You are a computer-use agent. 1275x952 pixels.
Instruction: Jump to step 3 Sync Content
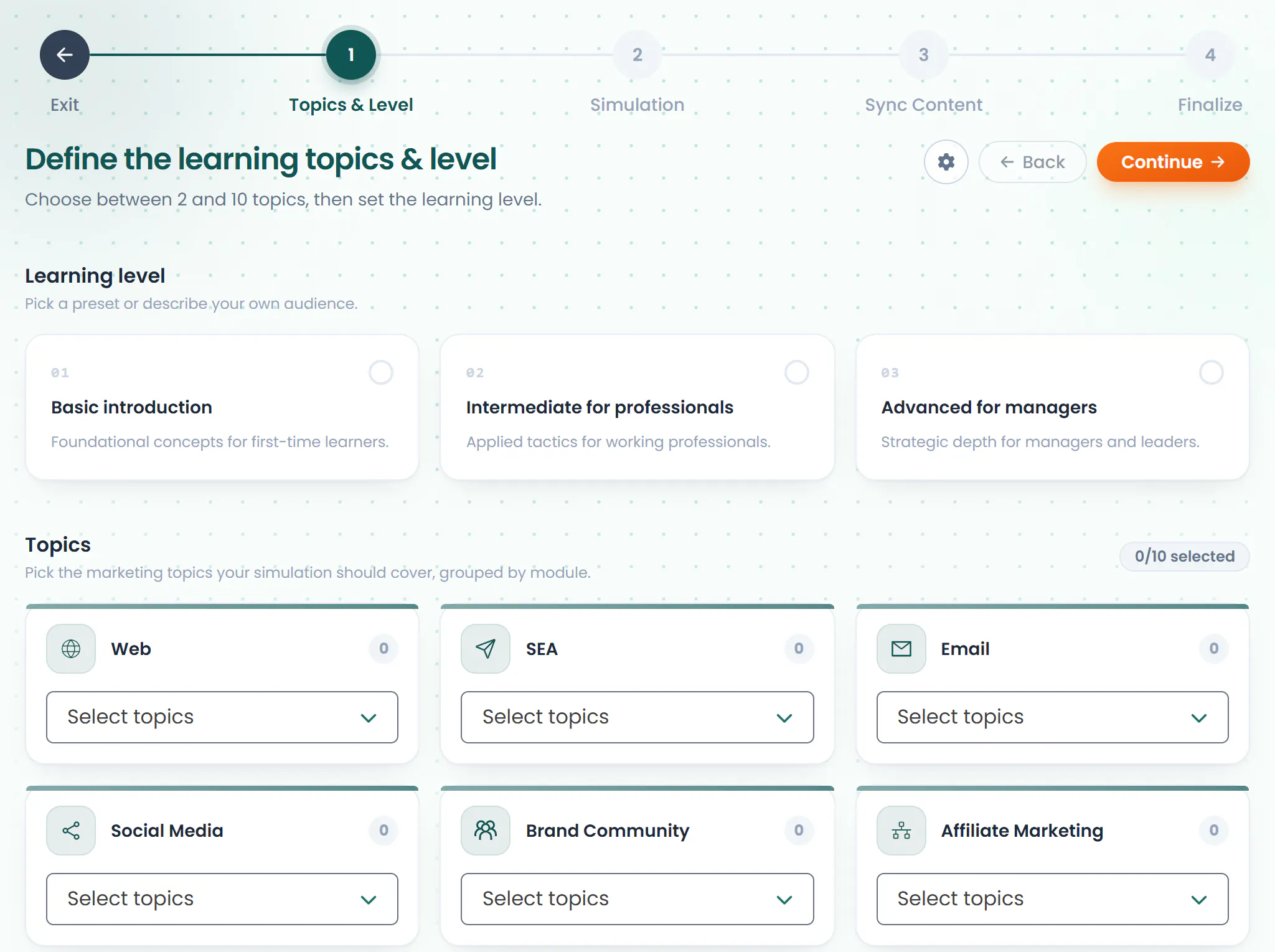[924, 55]
